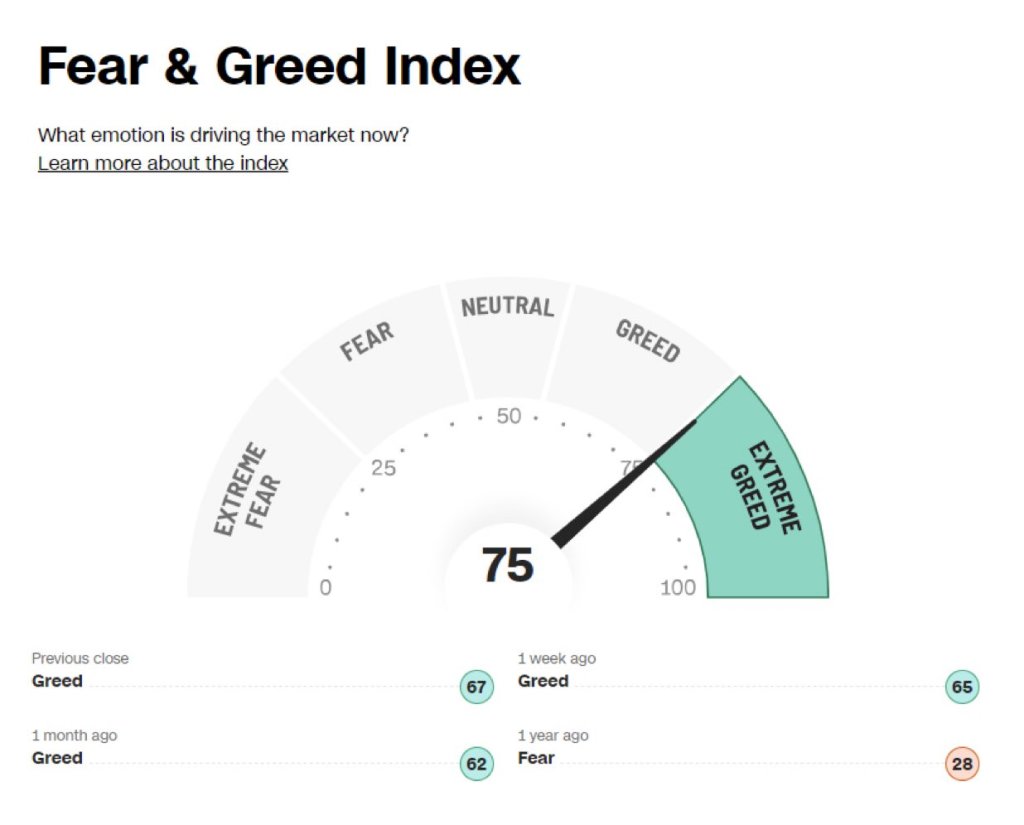Click the 1 month ago badge showing 62
1024x825 pixels.
coord(477,765)
